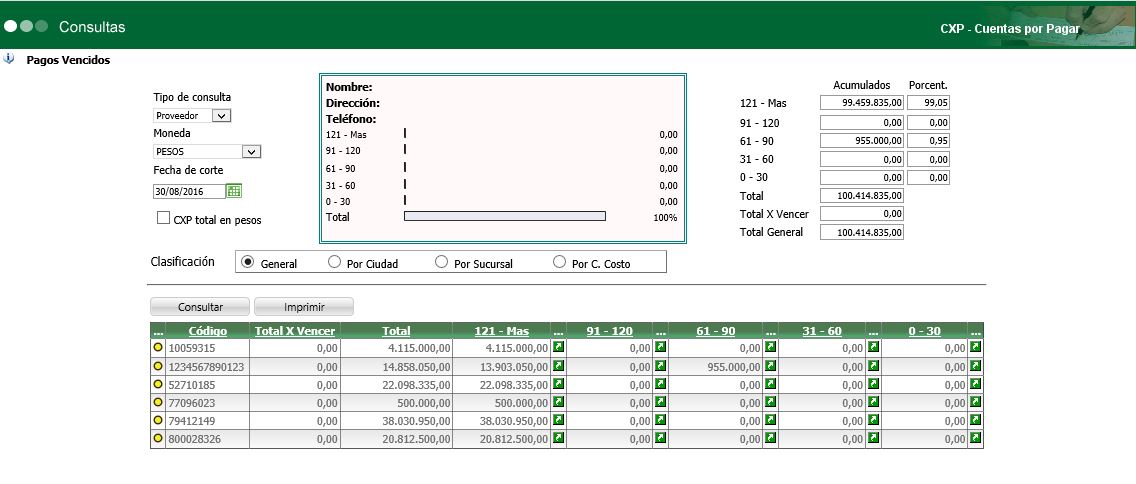Image resolution: width=1136 pixels, height=484 pixels.
Task: Select the yellow marker for code 10059315
Action: tap(158, 348)
